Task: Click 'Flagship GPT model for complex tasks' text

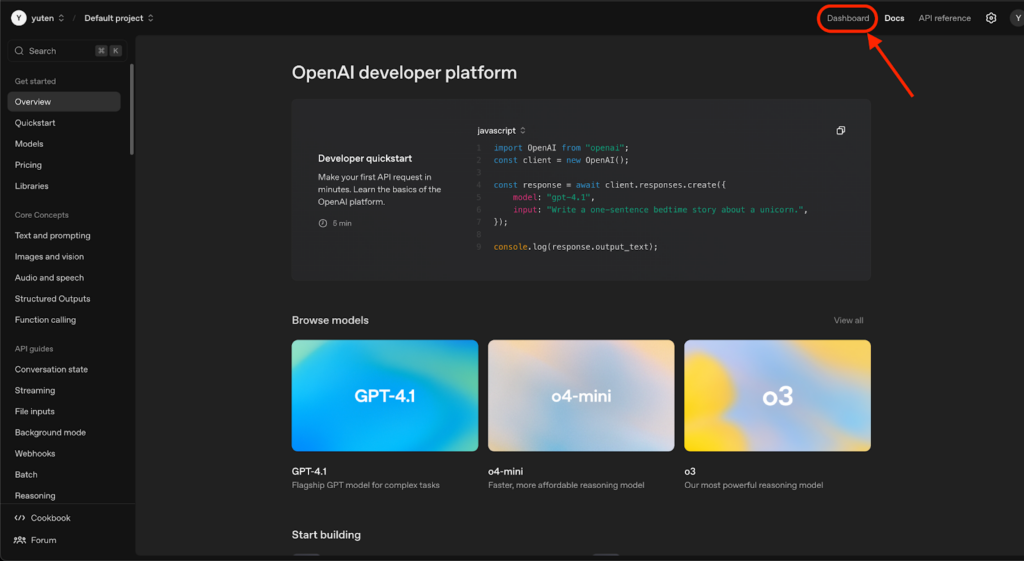Action: pyautogui.click(x=366, y=485)
